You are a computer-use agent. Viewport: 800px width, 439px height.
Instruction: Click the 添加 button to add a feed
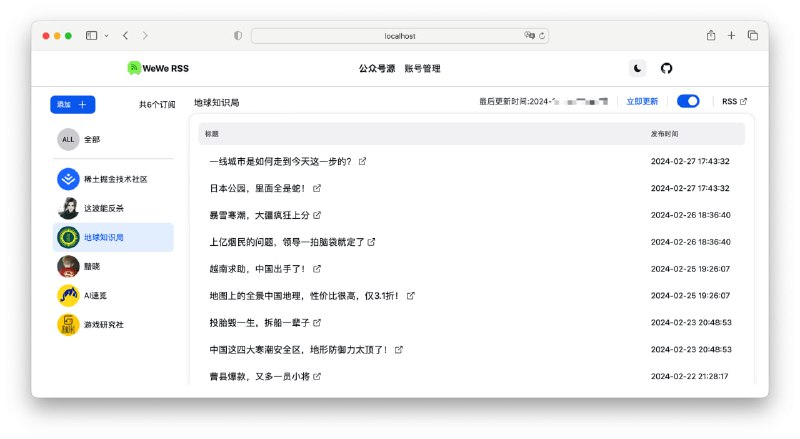72,104
